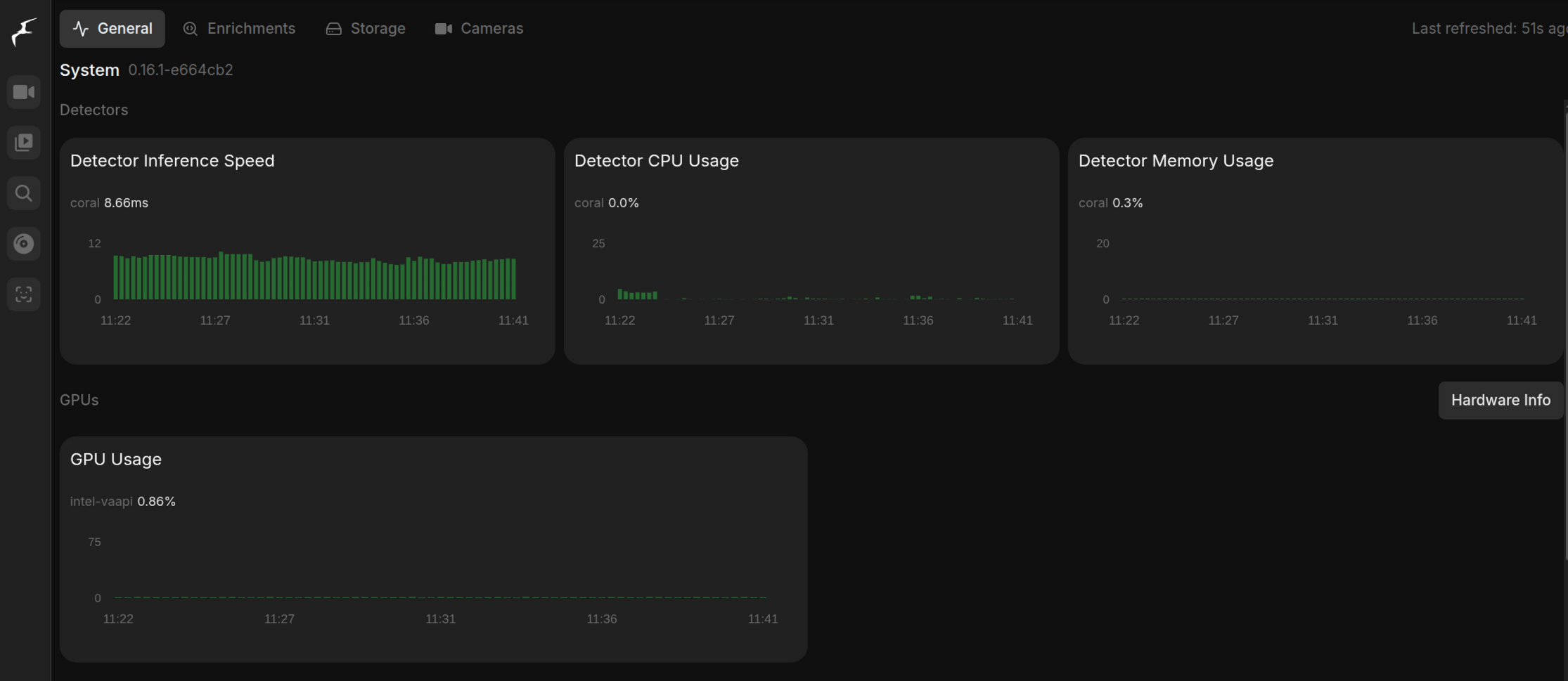Click the version text 0.16.1-e664cb2
This screenshot has width=1568, height=681.
click(181, 70)
